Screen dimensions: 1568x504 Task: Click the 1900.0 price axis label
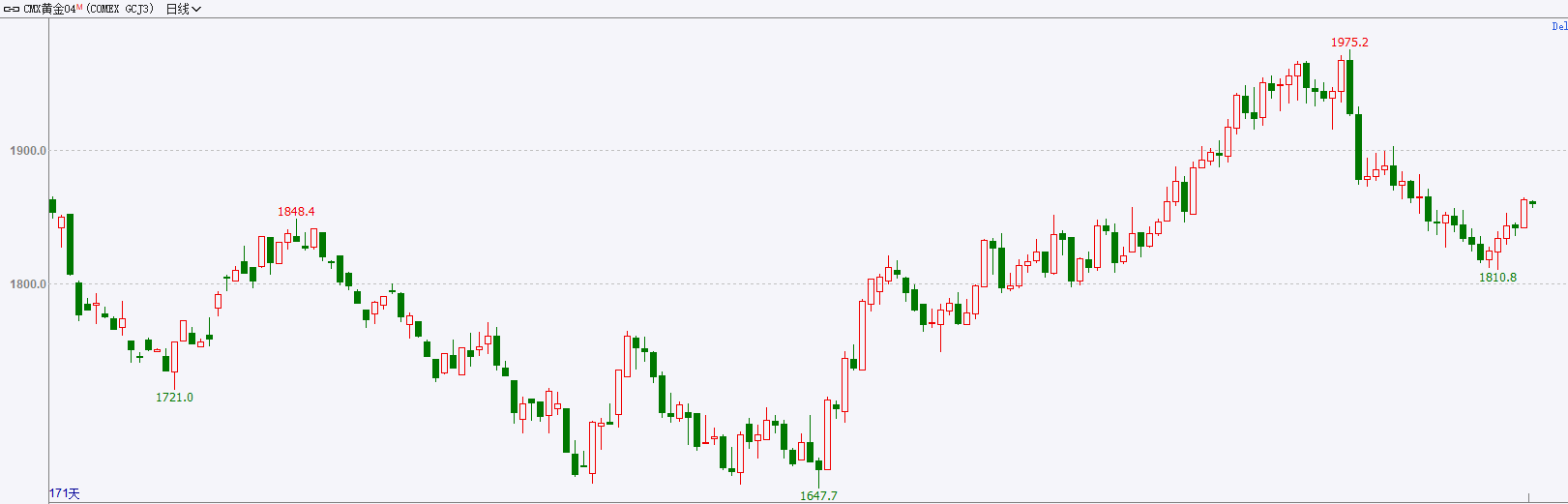[x=28, y=151]
